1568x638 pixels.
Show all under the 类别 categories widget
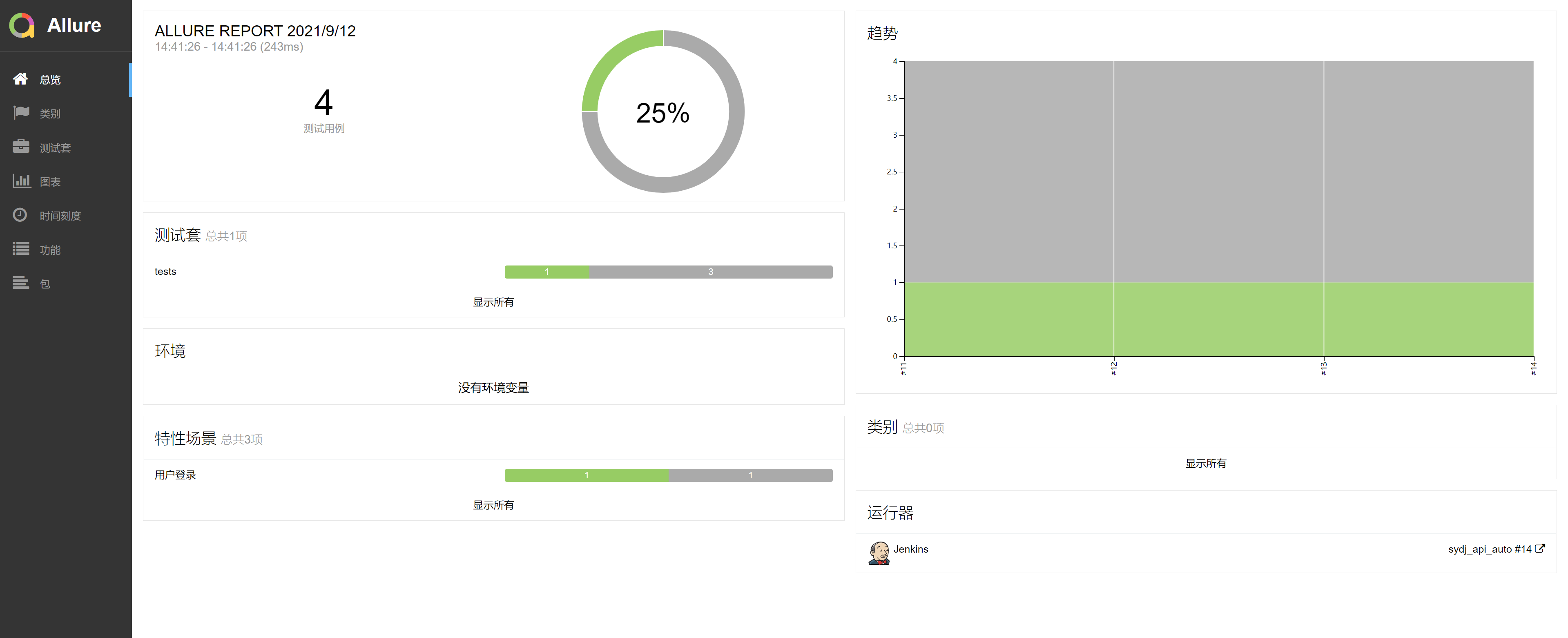(1205, 464)
